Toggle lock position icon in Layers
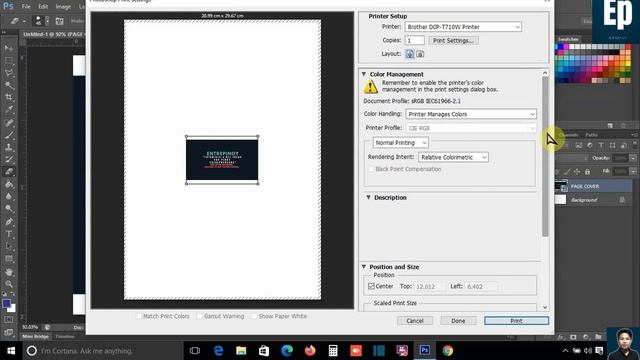This screenshot has height=360, width=640. coord(577,171)
